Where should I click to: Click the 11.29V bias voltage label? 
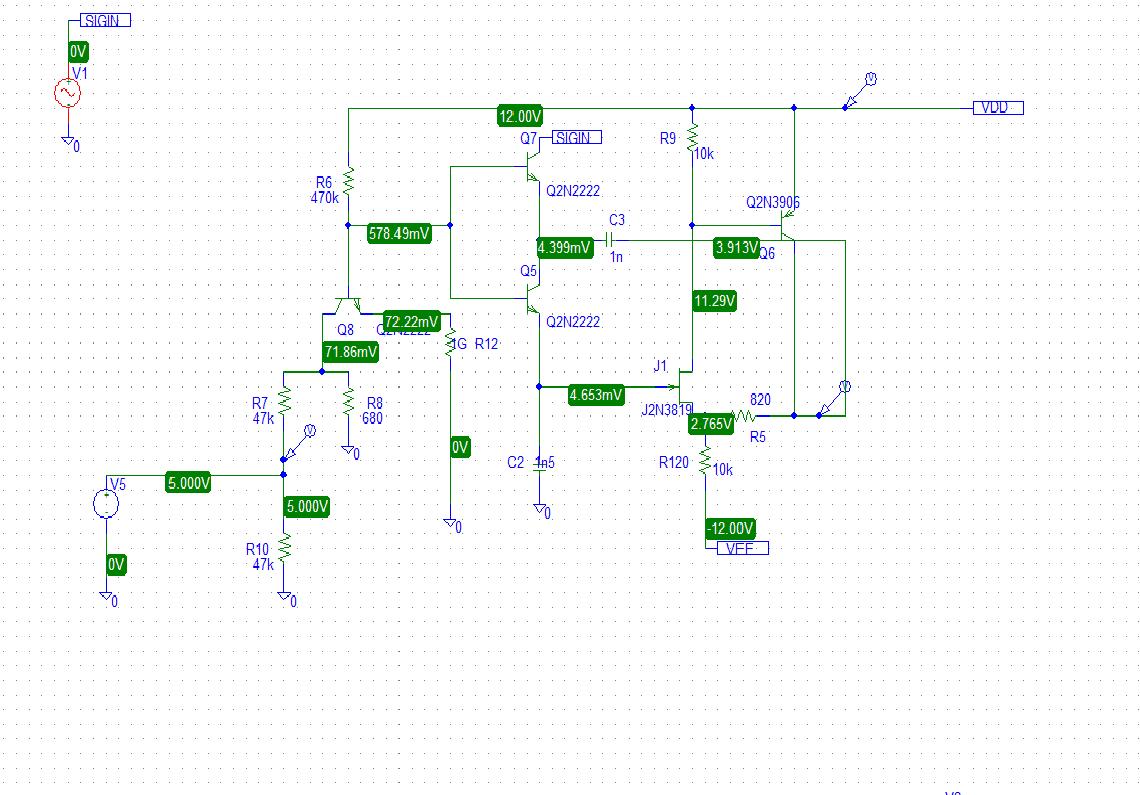715,300
